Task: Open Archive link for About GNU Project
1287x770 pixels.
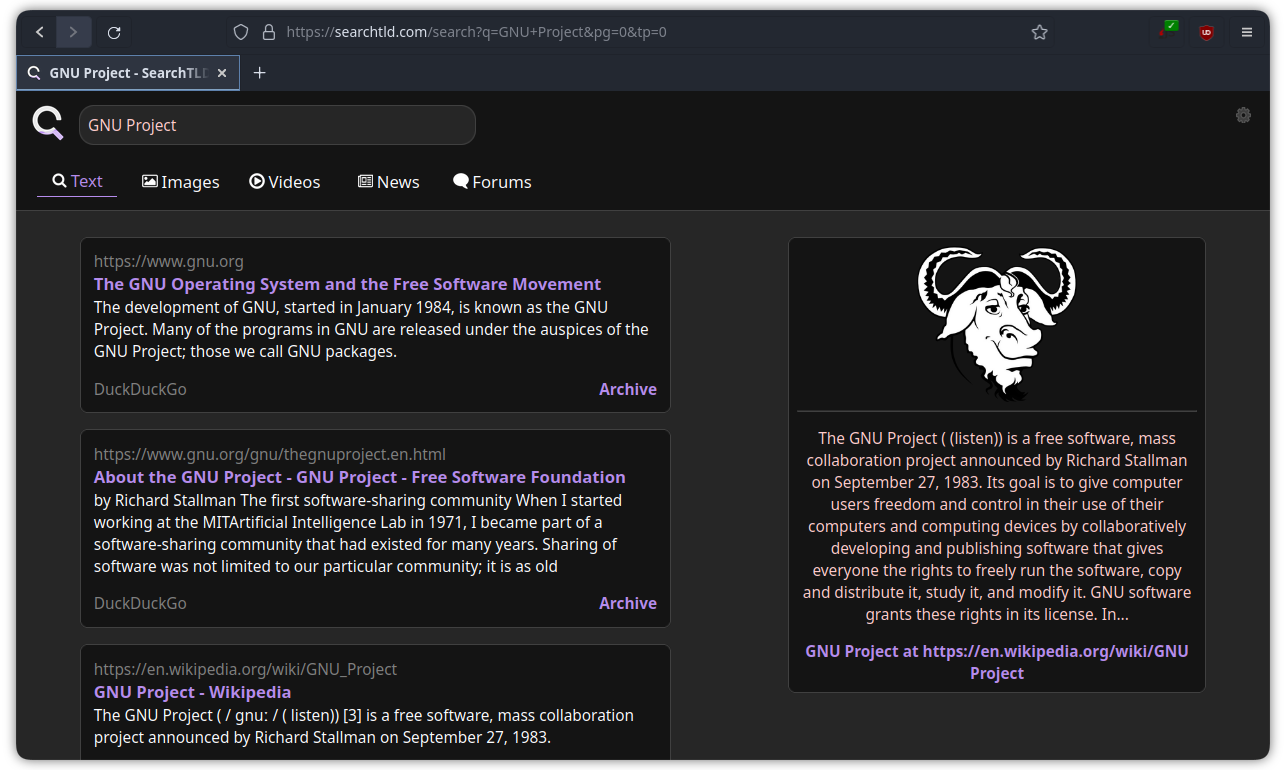Action: pyautogui.click(x=628, y=603)
